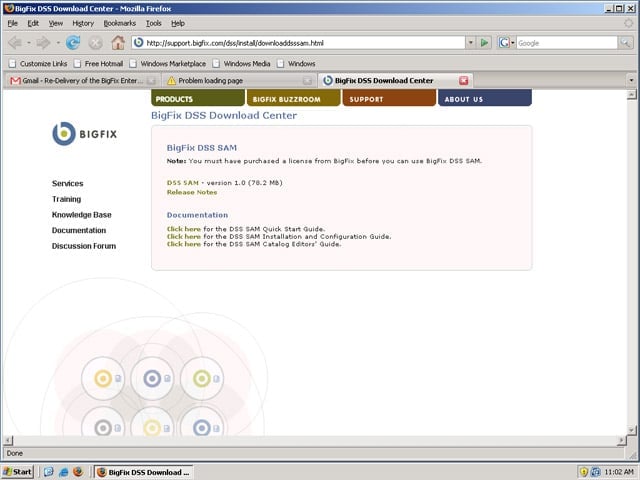640x480 pixels.
Task: Open the Release Notes link
Action: pos(192,192)
